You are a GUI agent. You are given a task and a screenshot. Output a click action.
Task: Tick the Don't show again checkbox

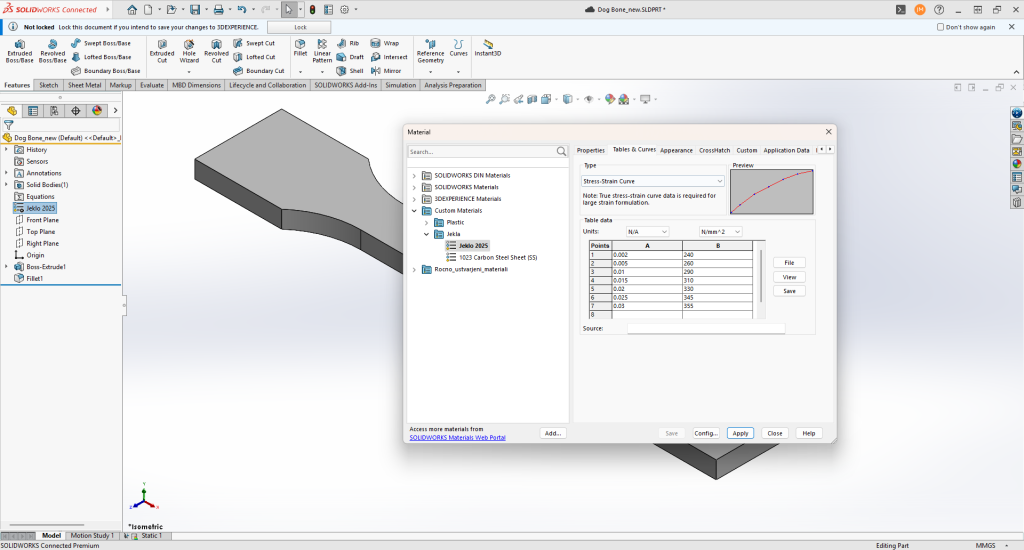940,27
